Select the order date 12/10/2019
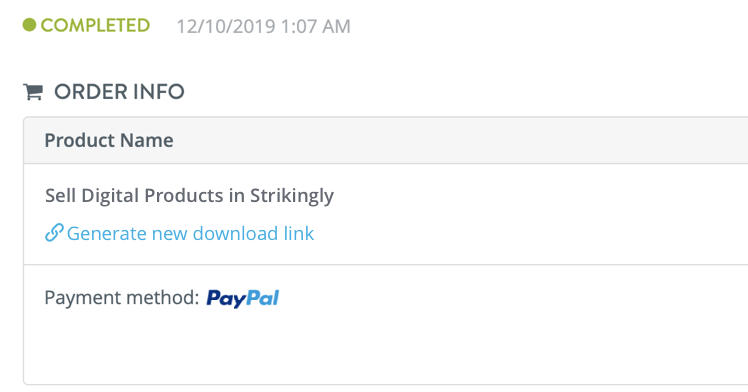 tap(226, 26)
